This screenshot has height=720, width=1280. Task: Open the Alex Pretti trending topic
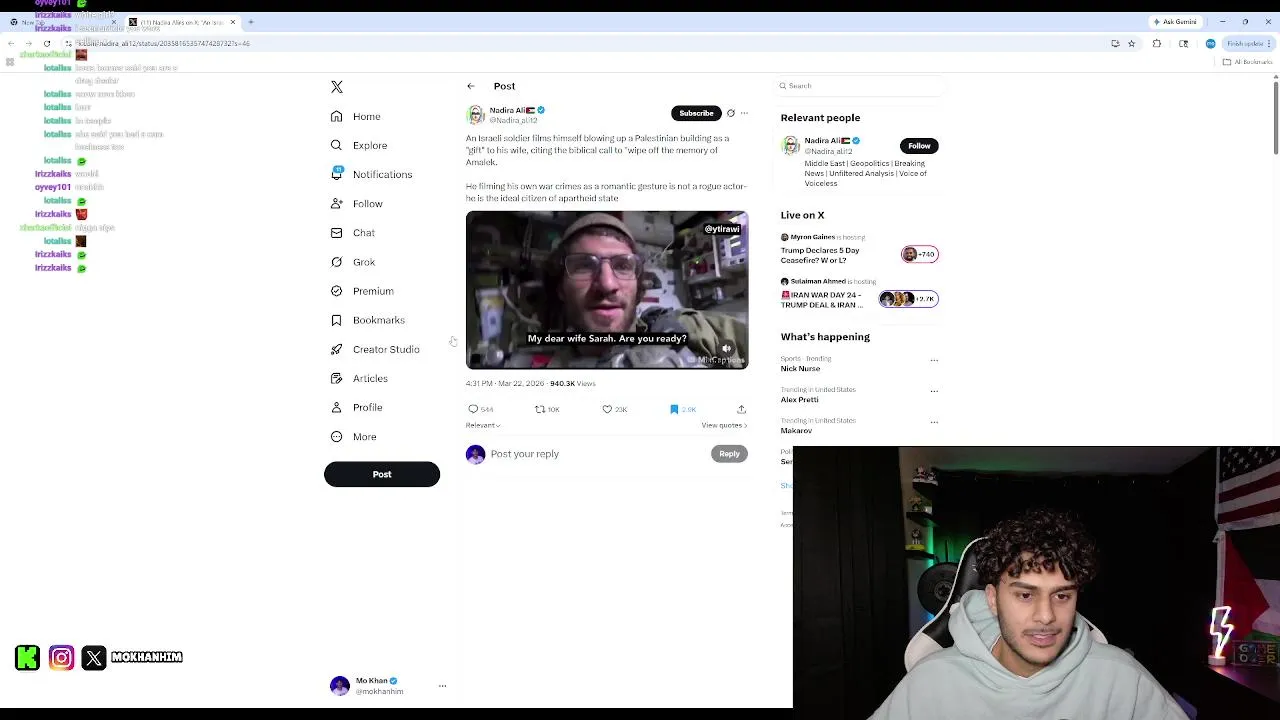(800, 399)
